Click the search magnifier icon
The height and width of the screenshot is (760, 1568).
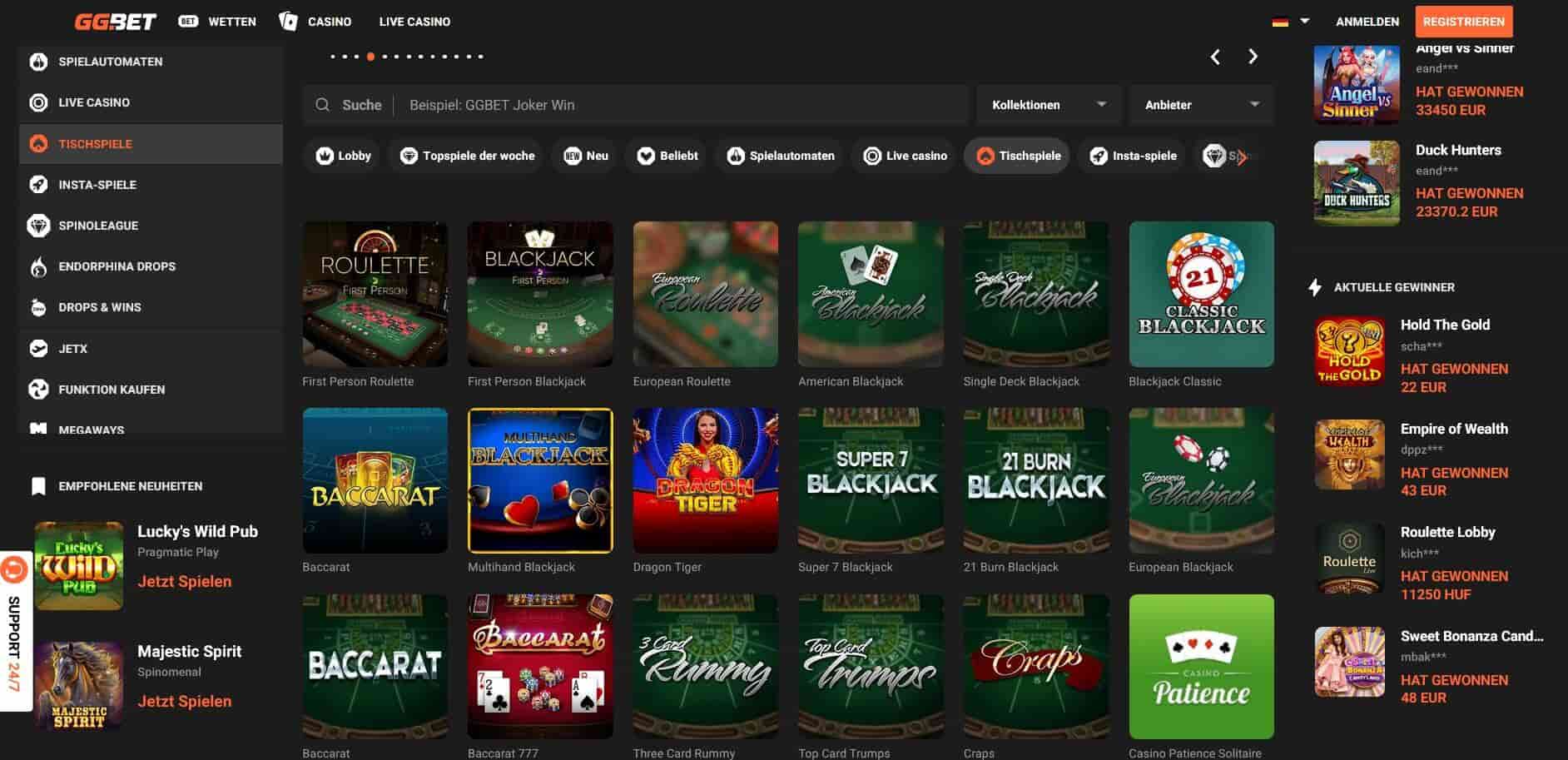tap(323, 105)
